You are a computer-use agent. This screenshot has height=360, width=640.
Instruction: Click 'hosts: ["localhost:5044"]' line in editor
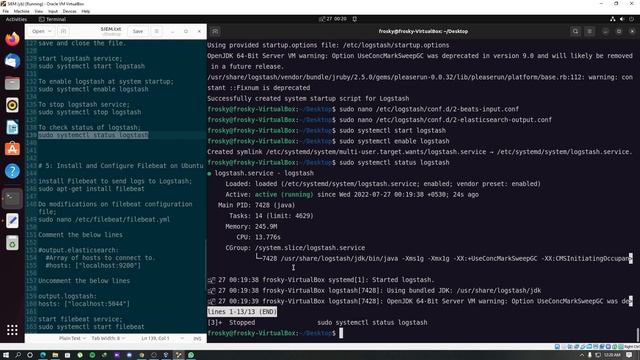point(84,304)
